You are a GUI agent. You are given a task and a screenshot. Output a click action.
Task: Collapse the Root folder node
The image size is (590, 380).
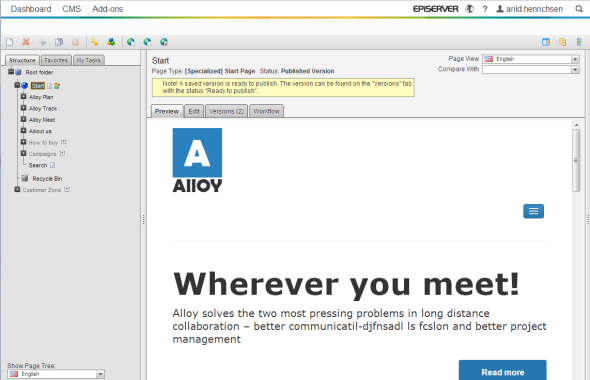click(11, 71)
